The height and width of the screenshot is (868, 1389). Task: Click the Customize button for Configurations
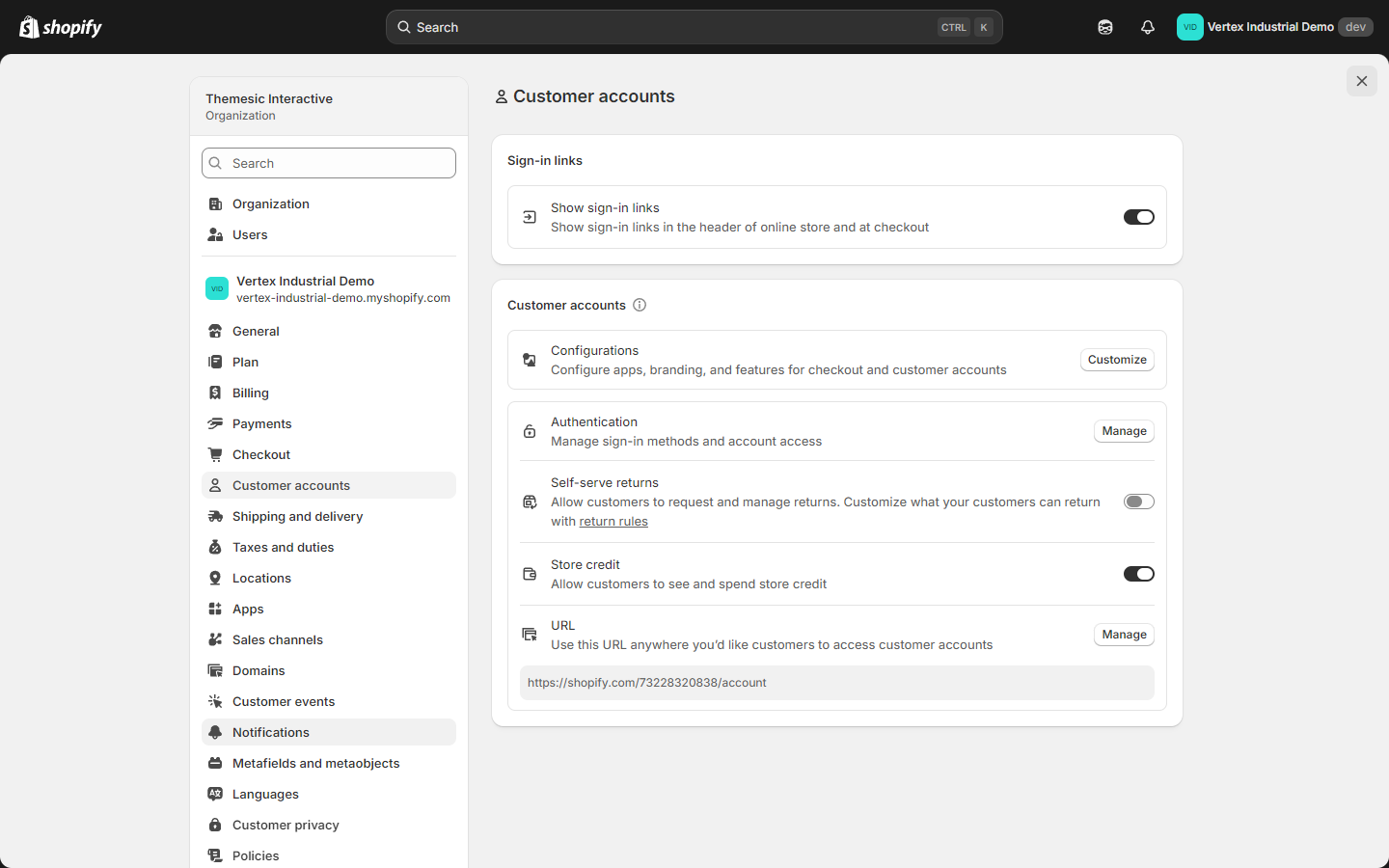1117,360
